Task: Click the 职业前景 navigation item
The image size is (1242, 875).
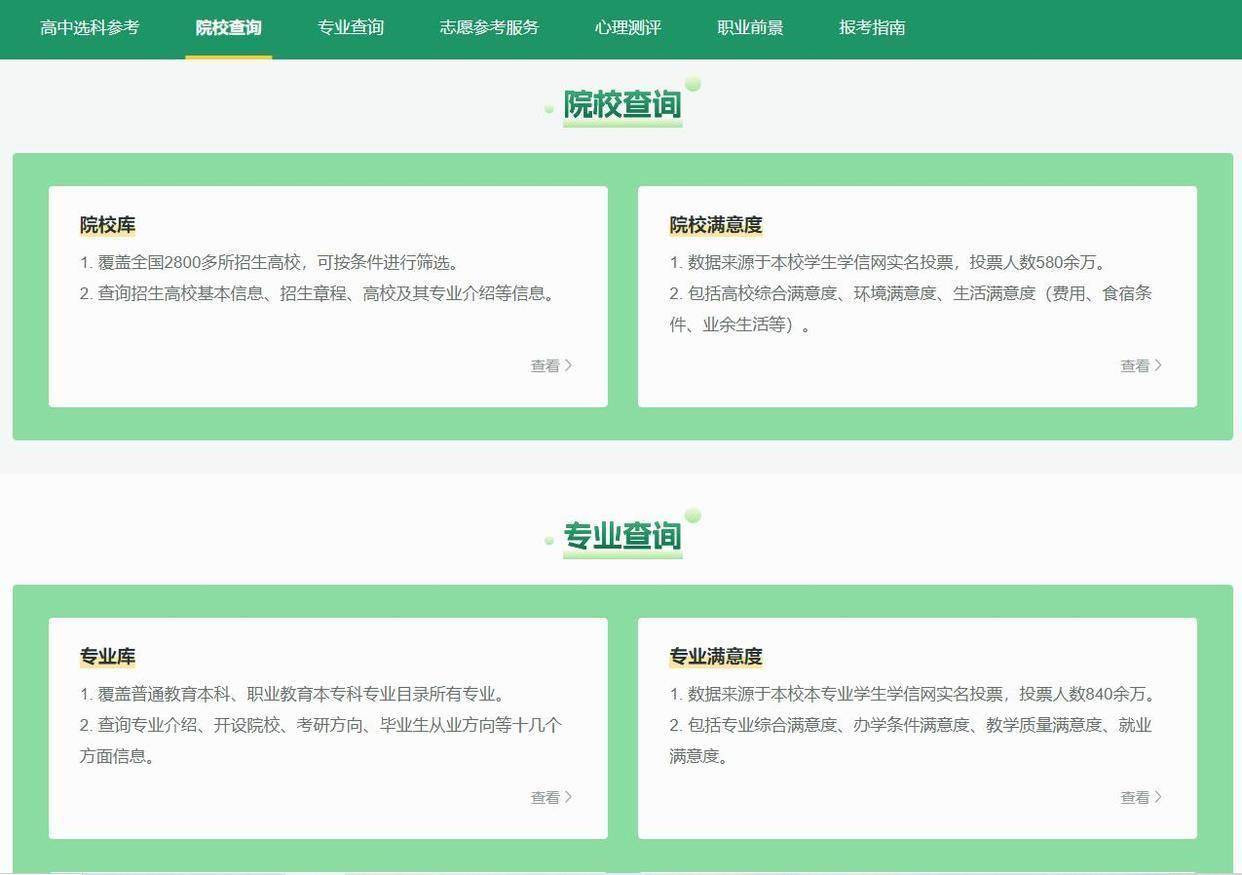Action: click(750, 28)
